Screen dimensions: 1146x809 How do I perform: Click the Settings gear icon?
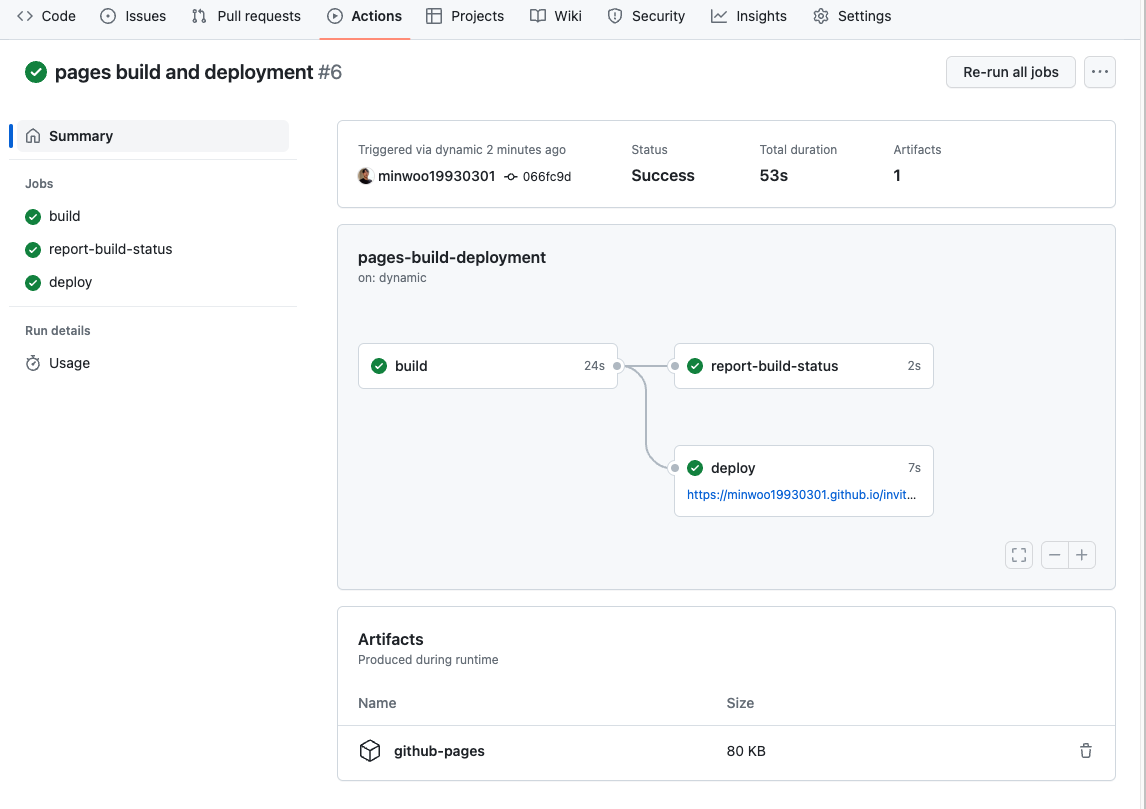click(x=821, y=16)
